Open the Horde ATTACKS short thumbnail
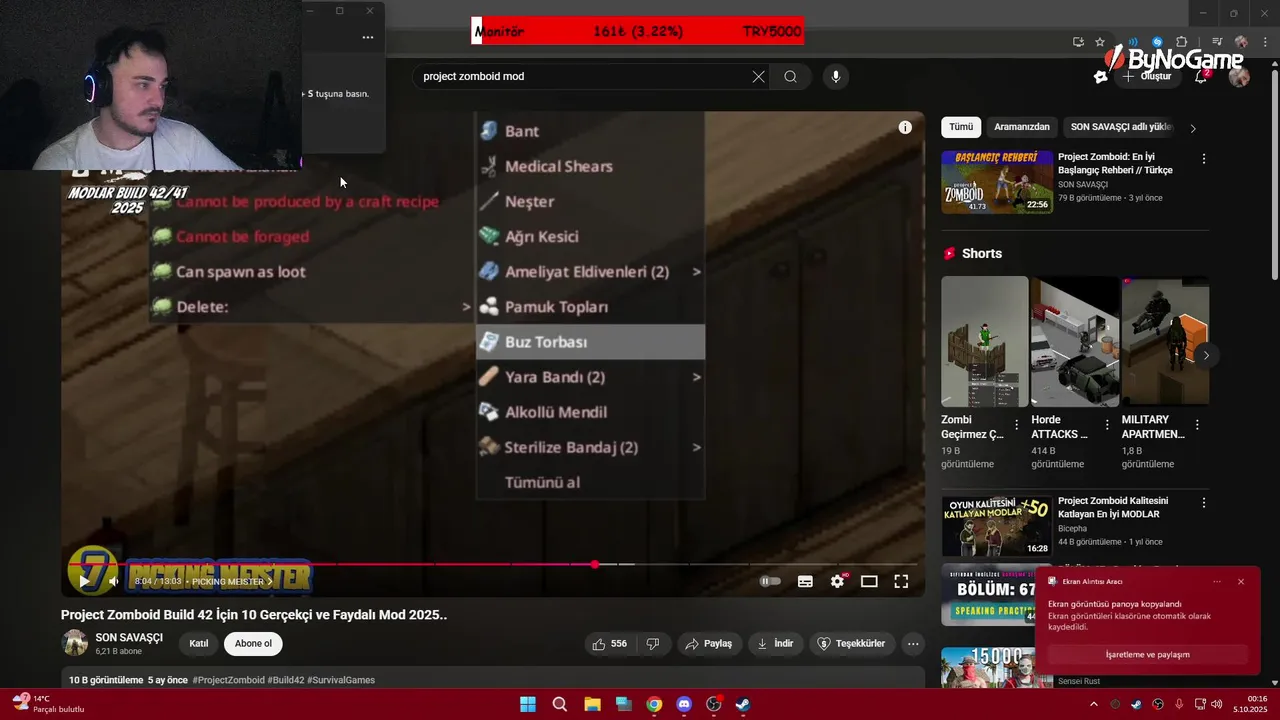 coord(1075,341)
